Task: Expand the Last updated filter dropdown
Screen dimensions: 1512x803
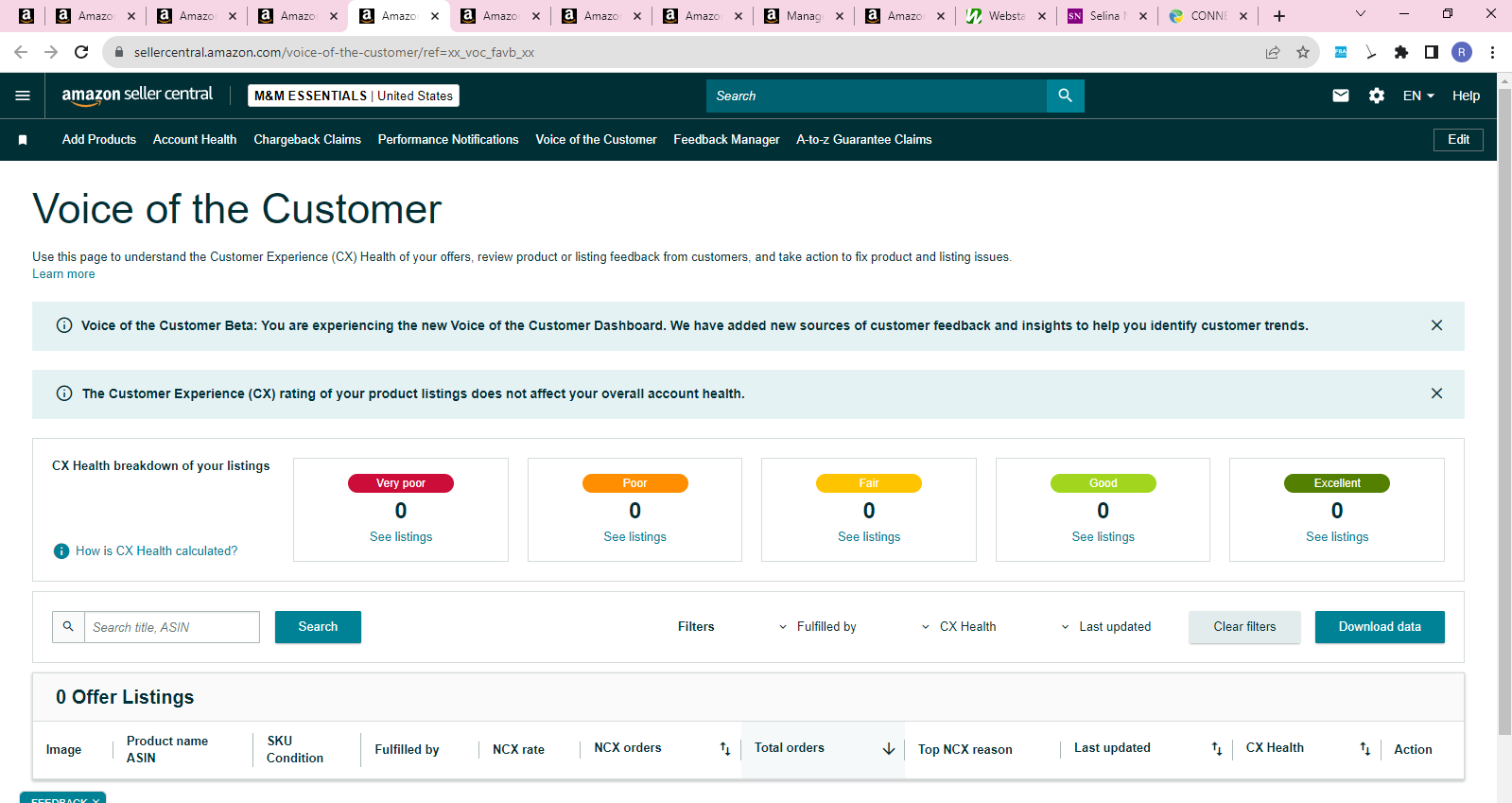Action: point(1105,626)
